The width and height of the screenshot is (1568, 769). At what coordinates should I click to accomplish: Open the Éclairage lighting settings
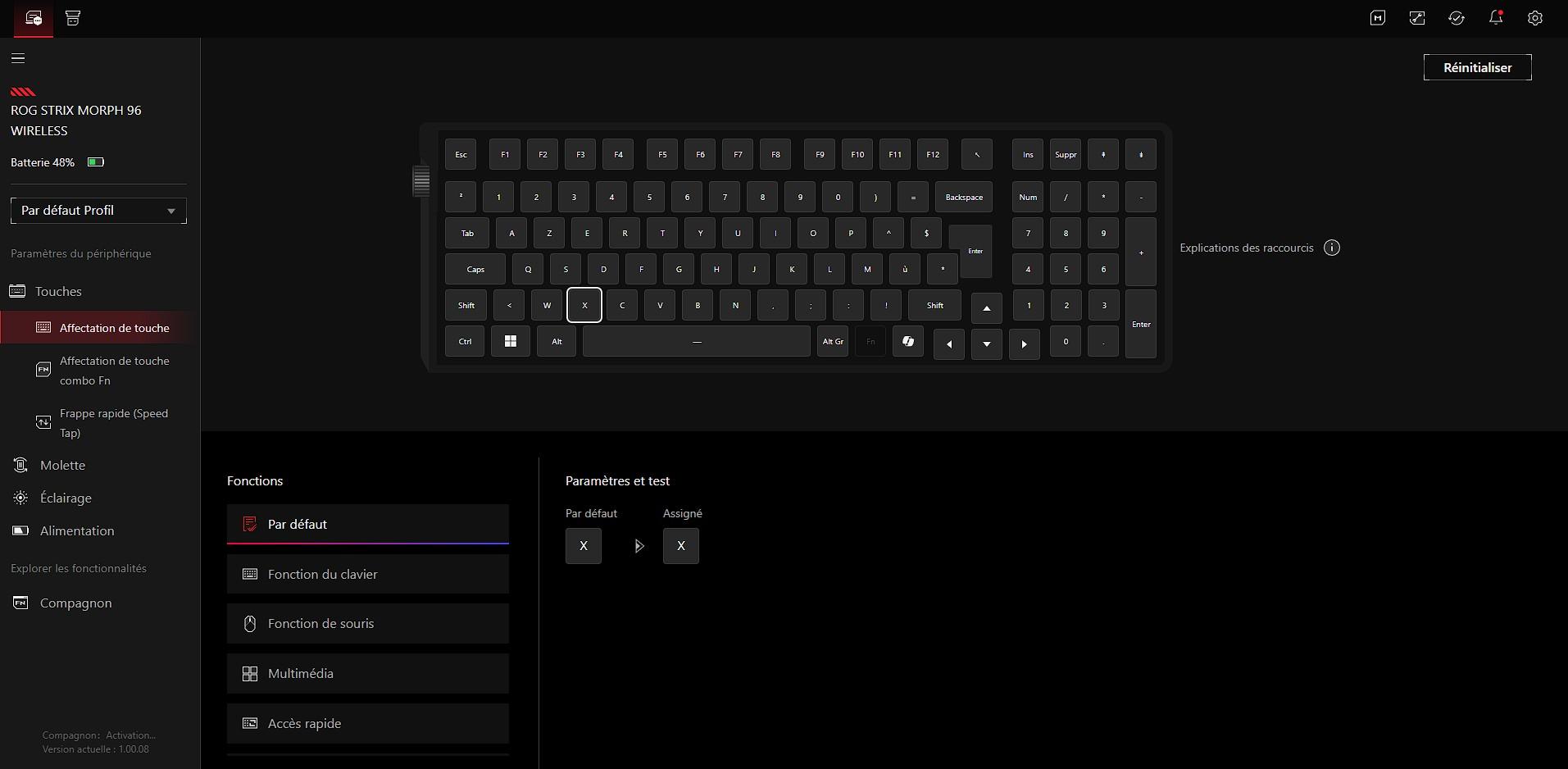(x=66, y=498)
